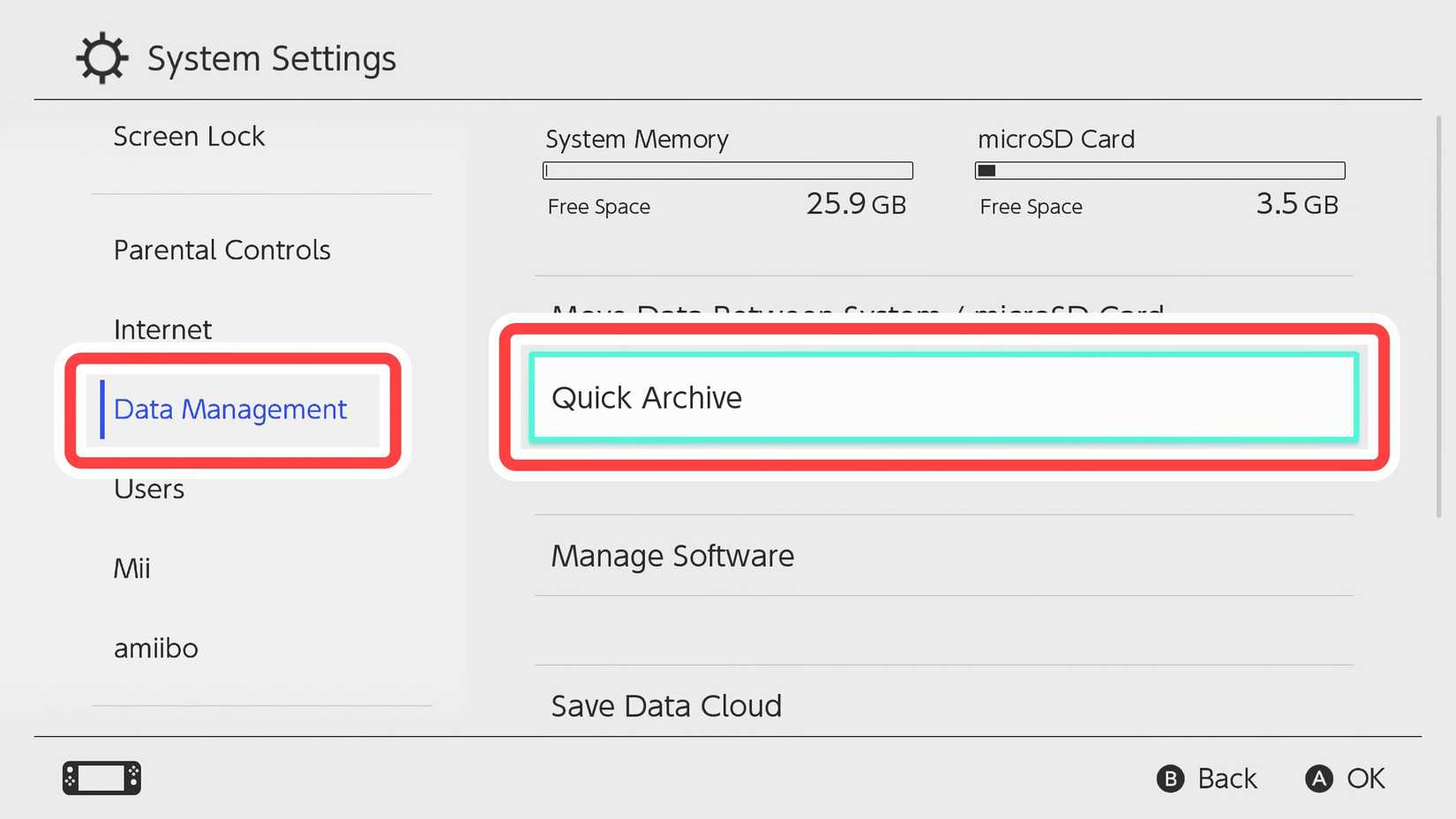
Task: Open Screen Lock settings
Action: point(189,136)
